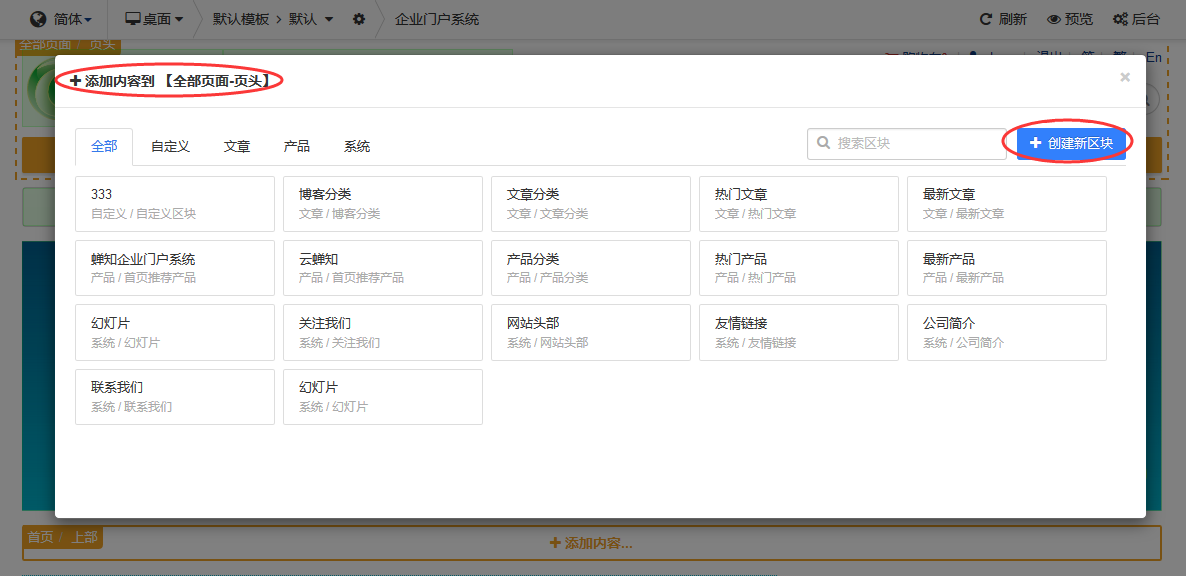The image size is (1186, 576).
Task: Click the desktop monitor icon
Action: tap(132, 19)
